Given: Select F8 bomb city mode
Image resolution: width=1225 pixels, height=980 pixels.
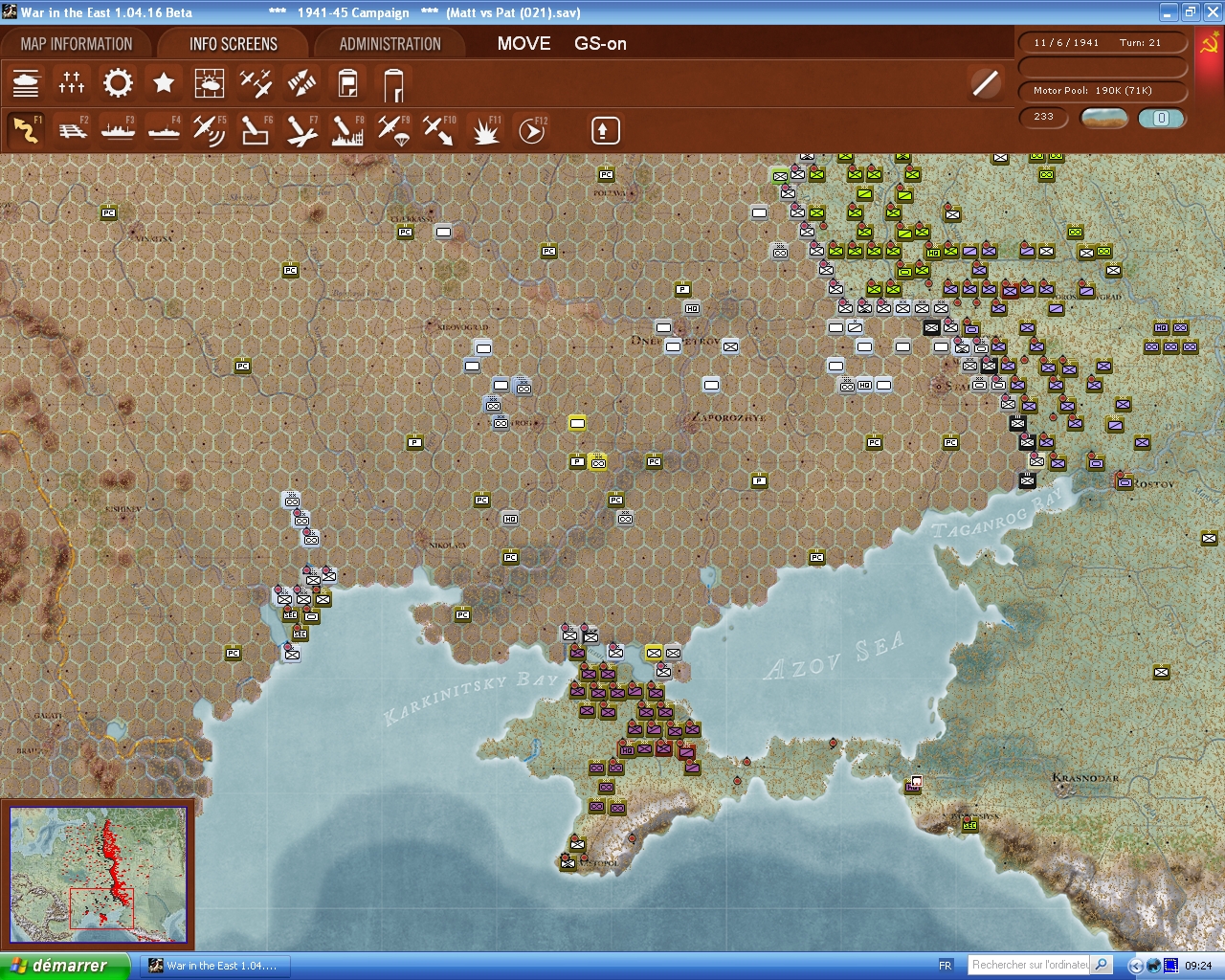Looking at the screenshot, I should pos(347,130).
